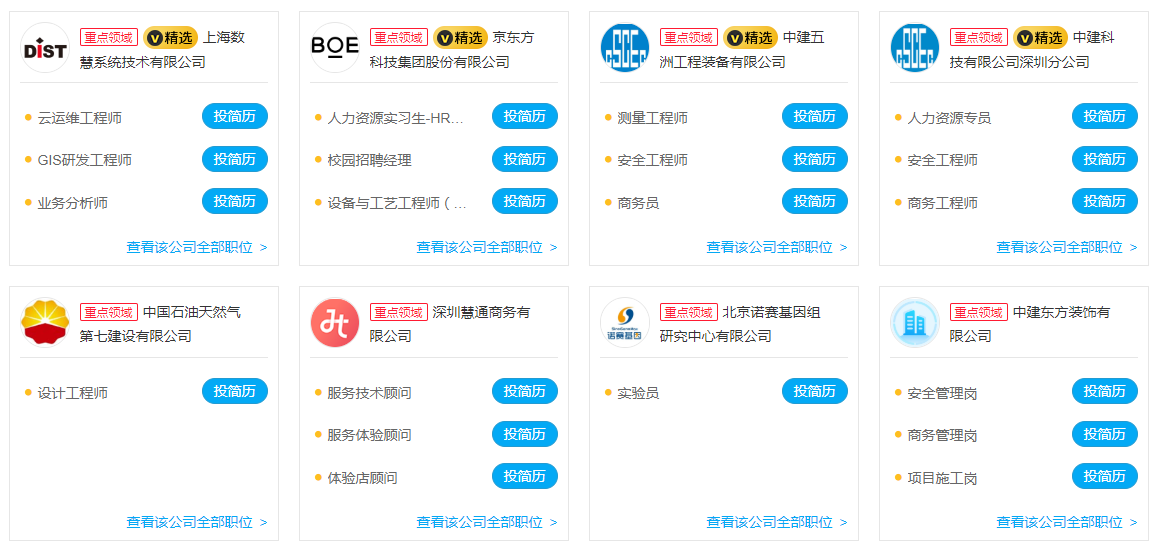Expand all jobs for 京东方 company
Screen dimensions: 1155x553
point(486,247)
